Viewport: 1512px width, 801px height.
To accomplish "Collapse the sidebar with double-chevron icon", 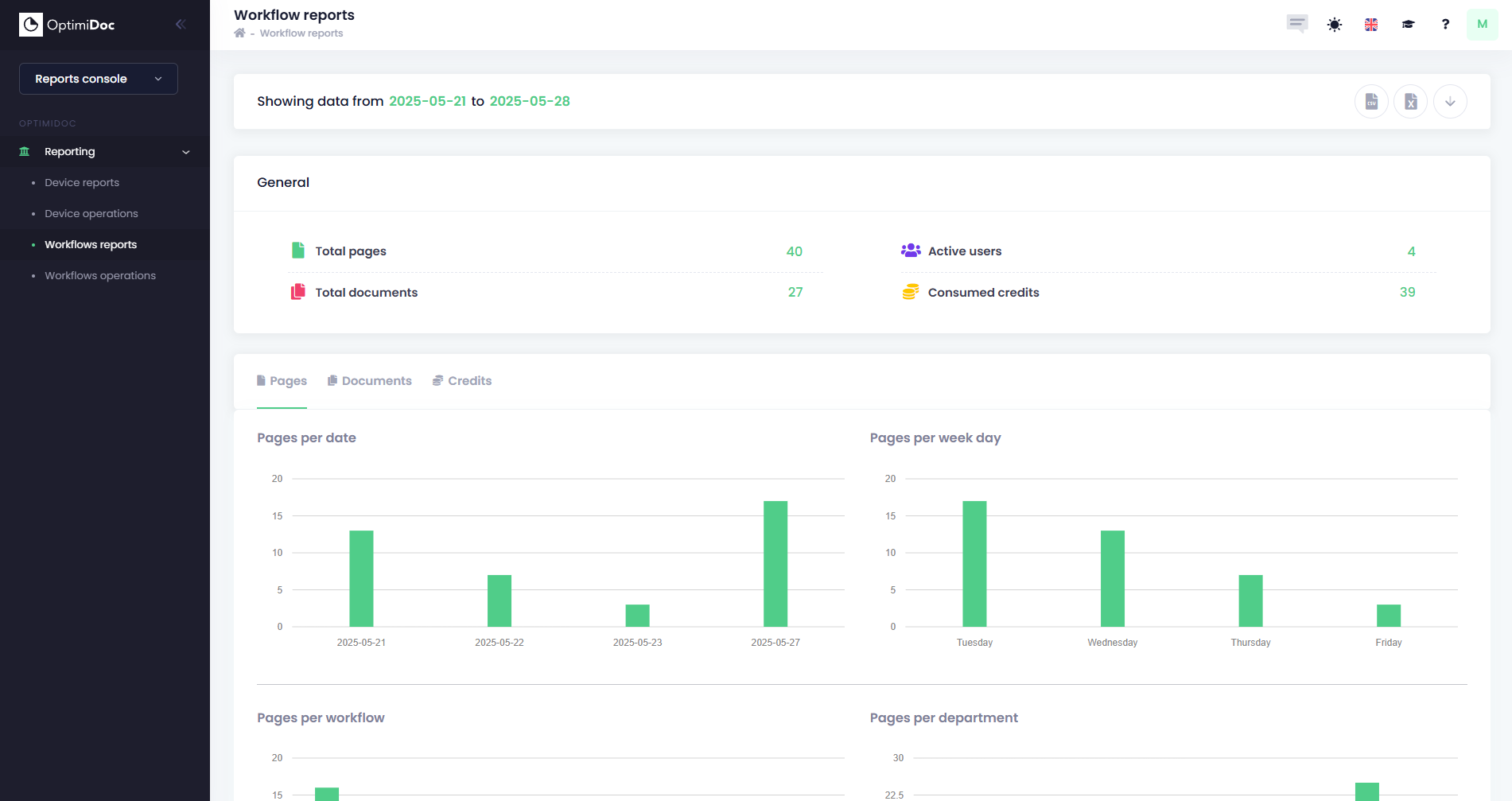I will point(181,25).
